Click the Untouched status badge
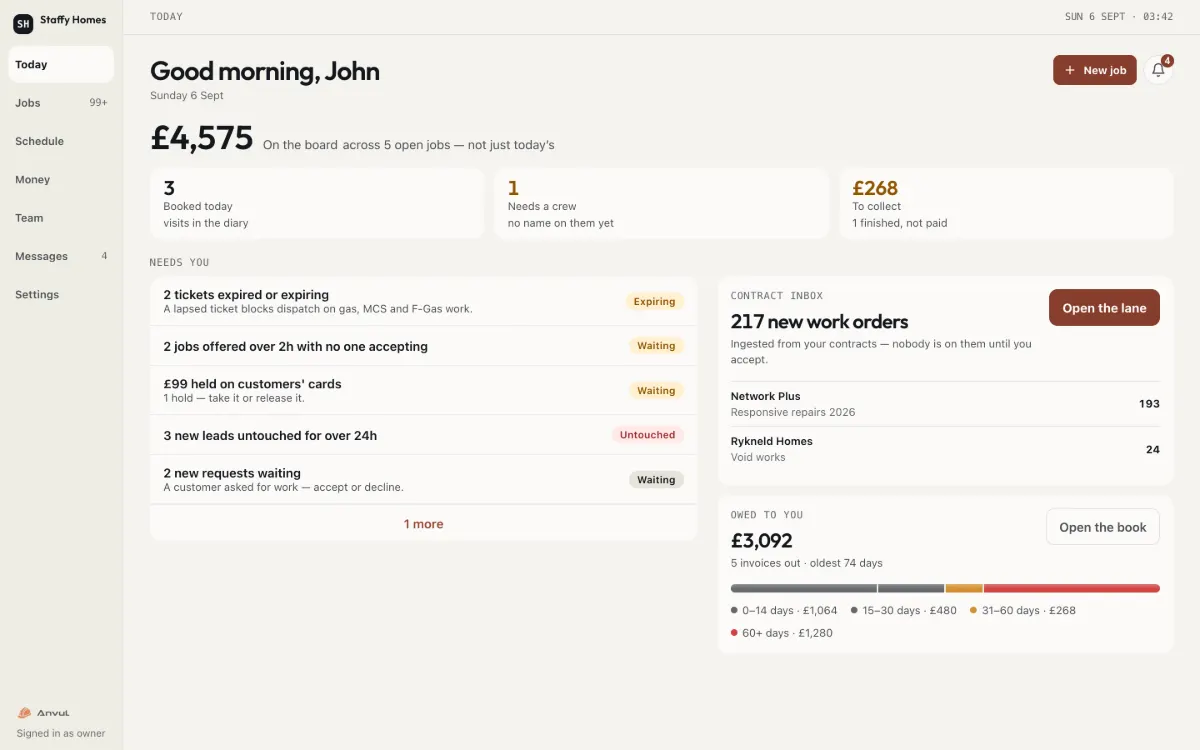Screen dimensions: 1200x750 tap(647, 435)
